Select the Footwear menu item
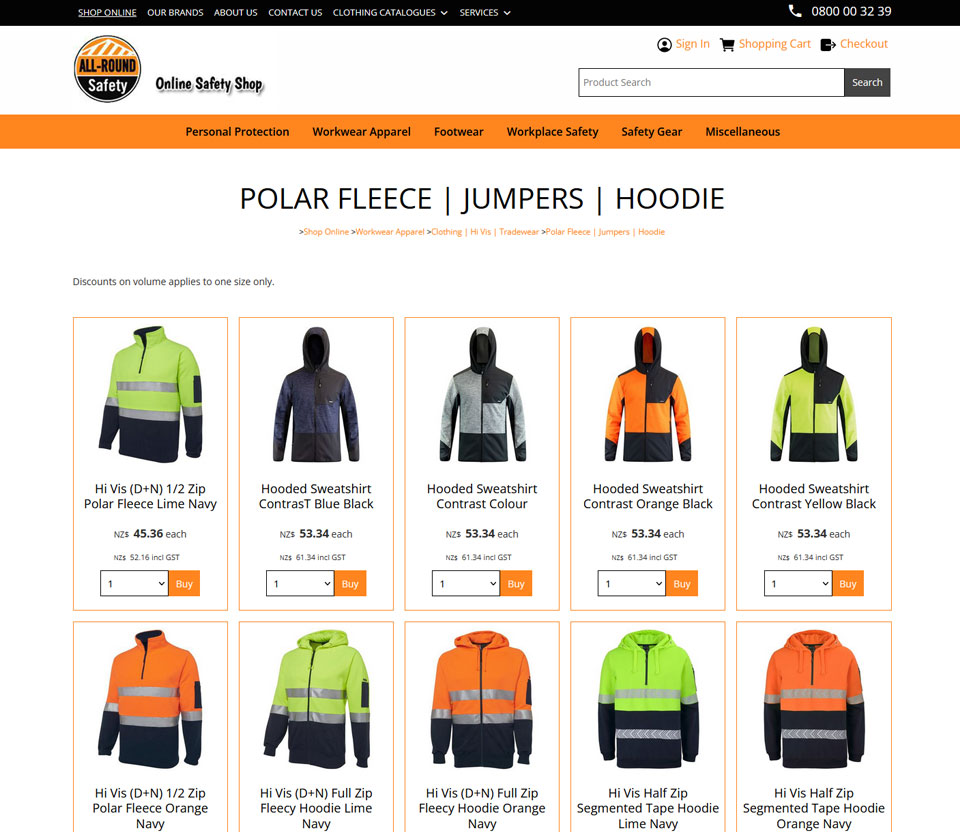Image resolution: width=960 pixels, height=832 pixels. point(459,132)
